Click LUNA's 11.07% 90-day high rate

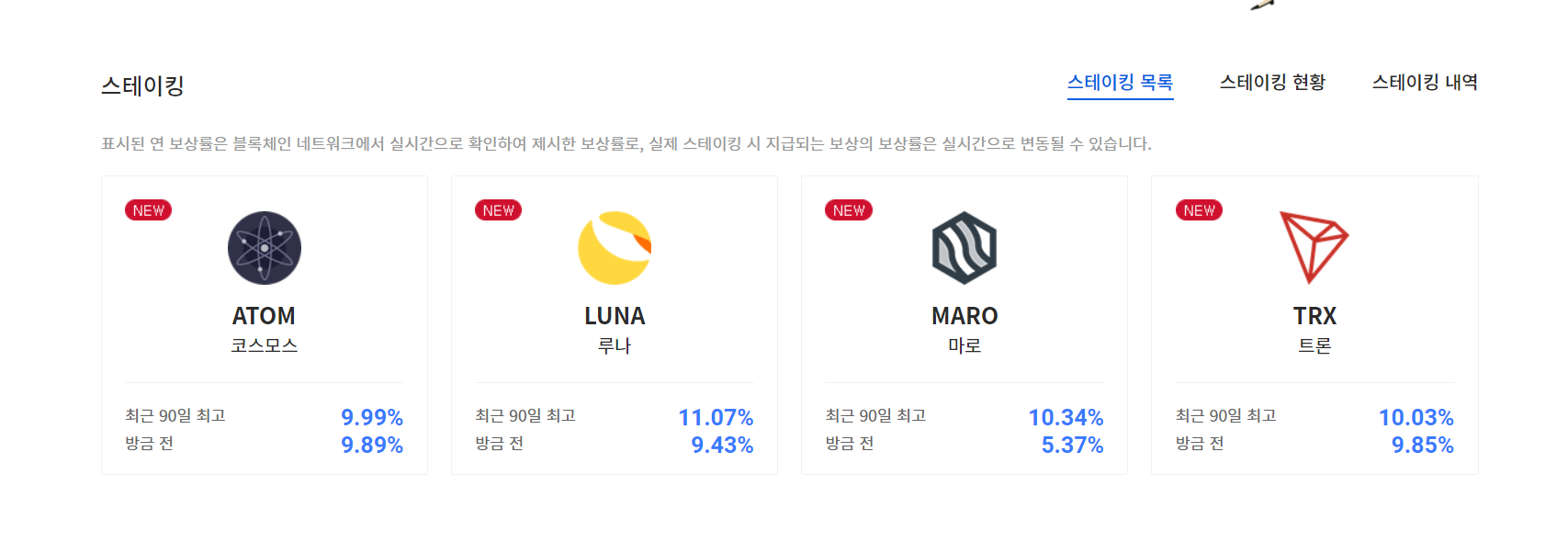(716, 417)
